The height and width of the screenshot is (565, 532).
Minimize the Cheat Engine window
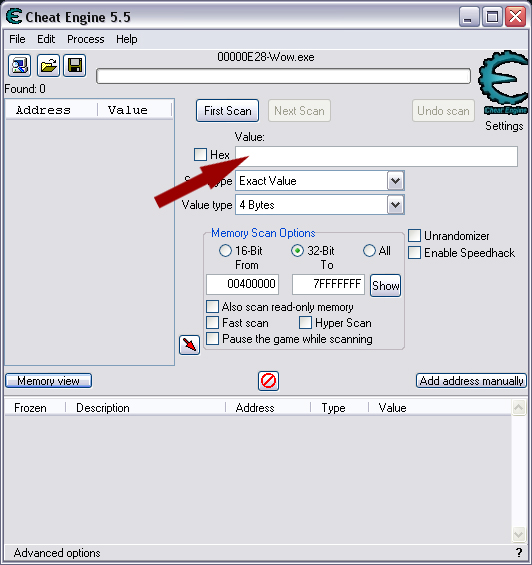[469, 17]
